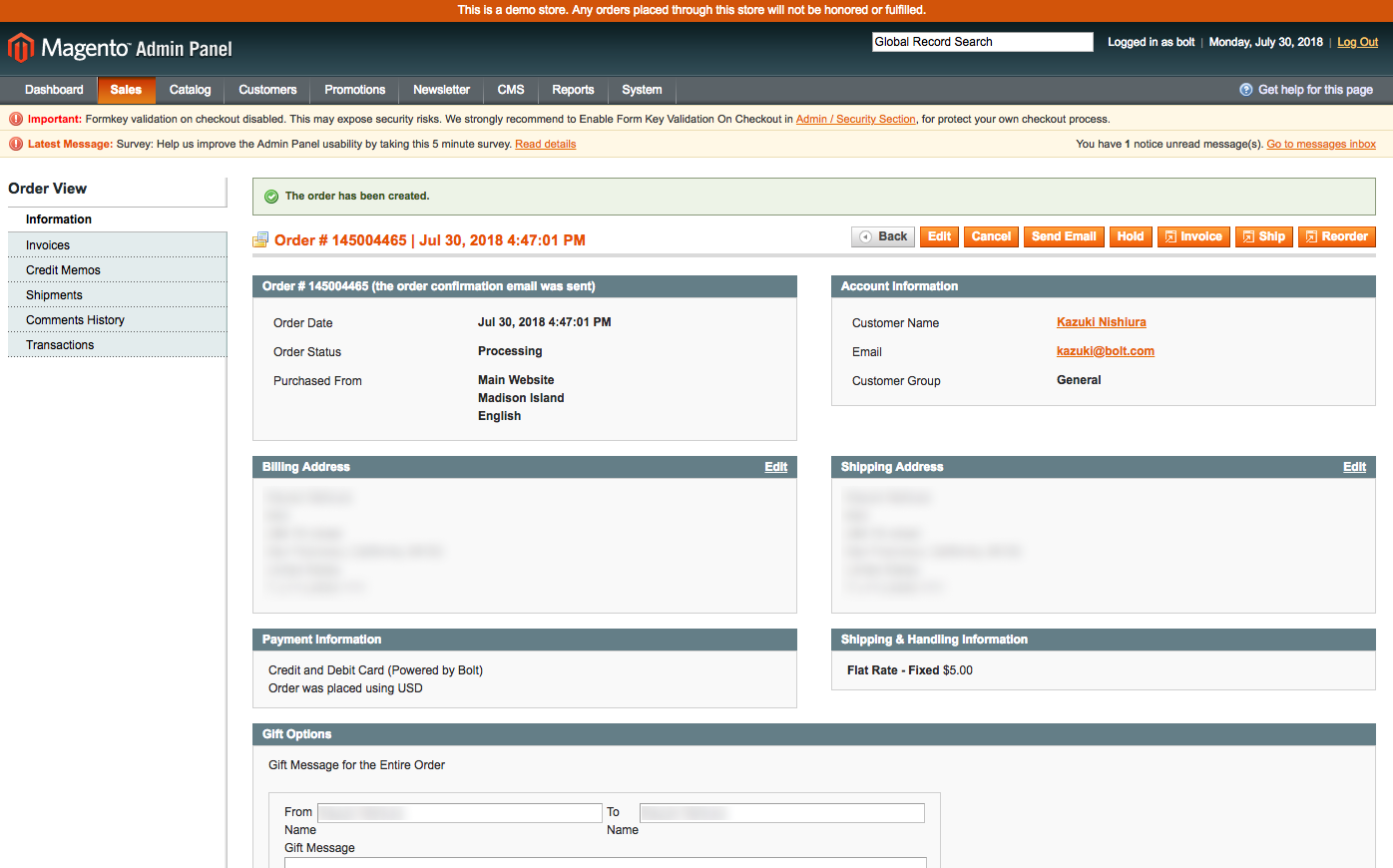Click the Log Out link
The image size is (1393, 868).
pyautogui.click(x=1357, y=42)
